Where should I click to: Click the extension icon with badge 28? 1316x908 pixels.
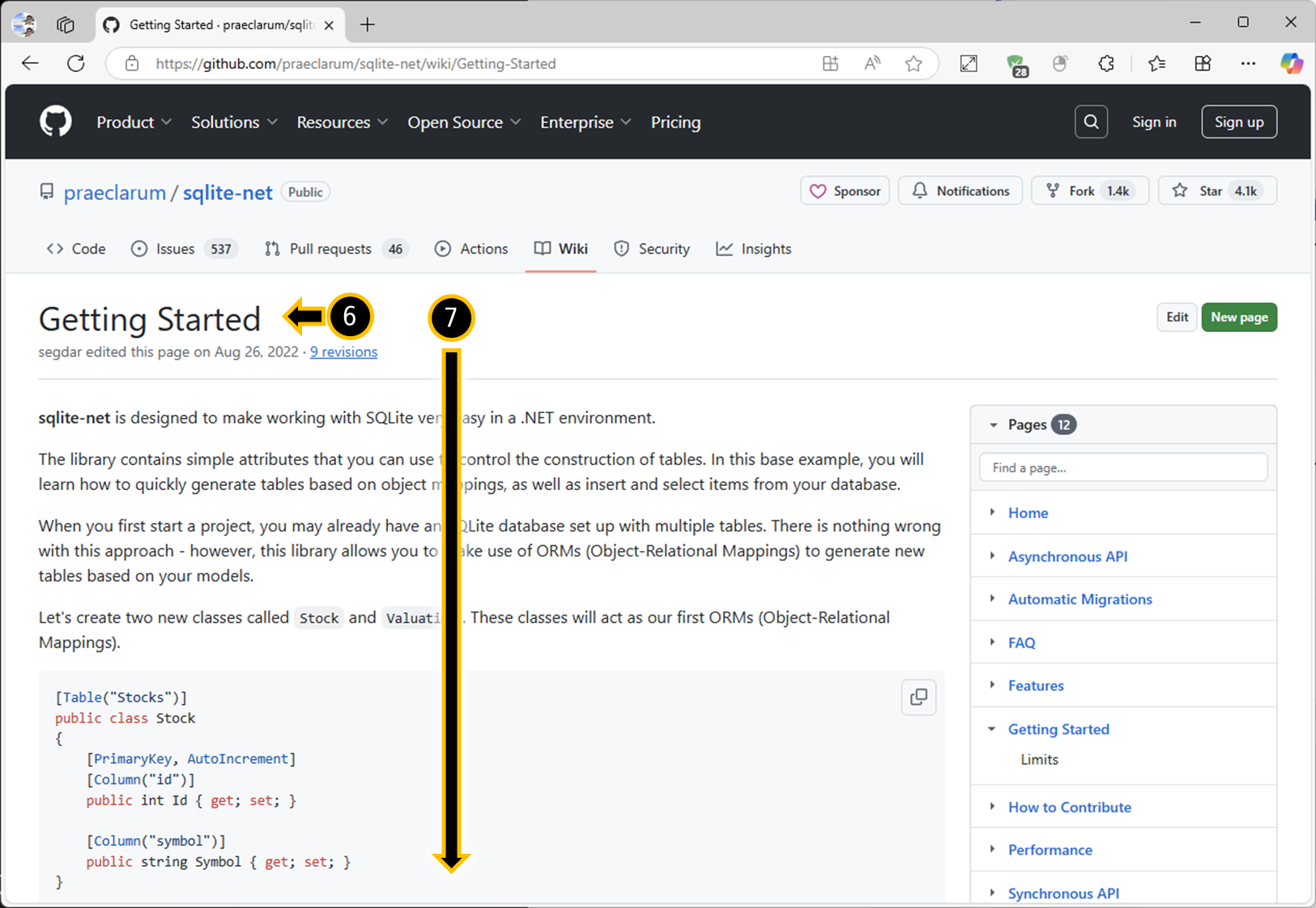(x=1016, y=65)
